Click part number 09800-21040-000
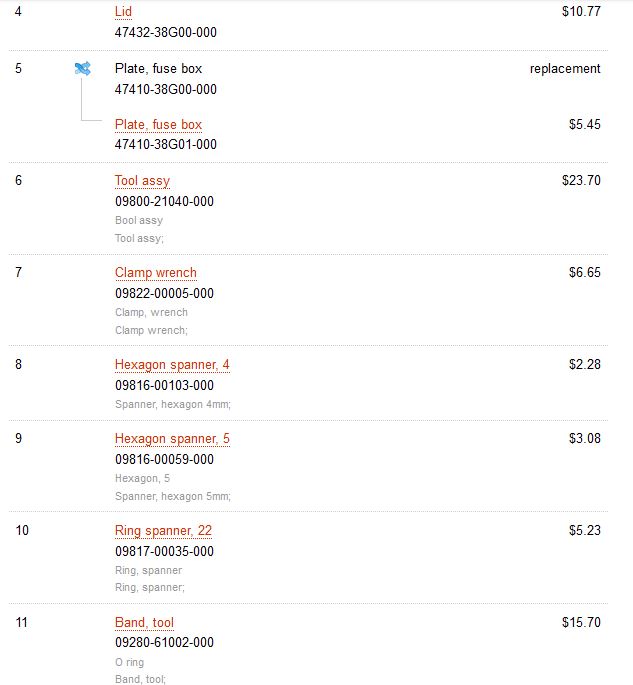 (164, 201)
